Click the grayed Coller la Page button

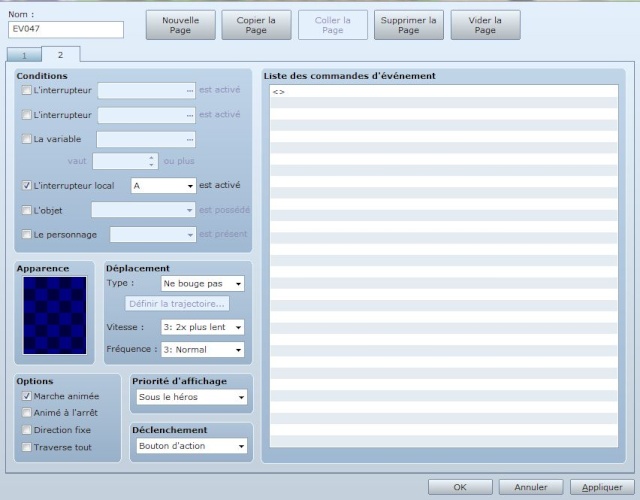tap(333, 25)
